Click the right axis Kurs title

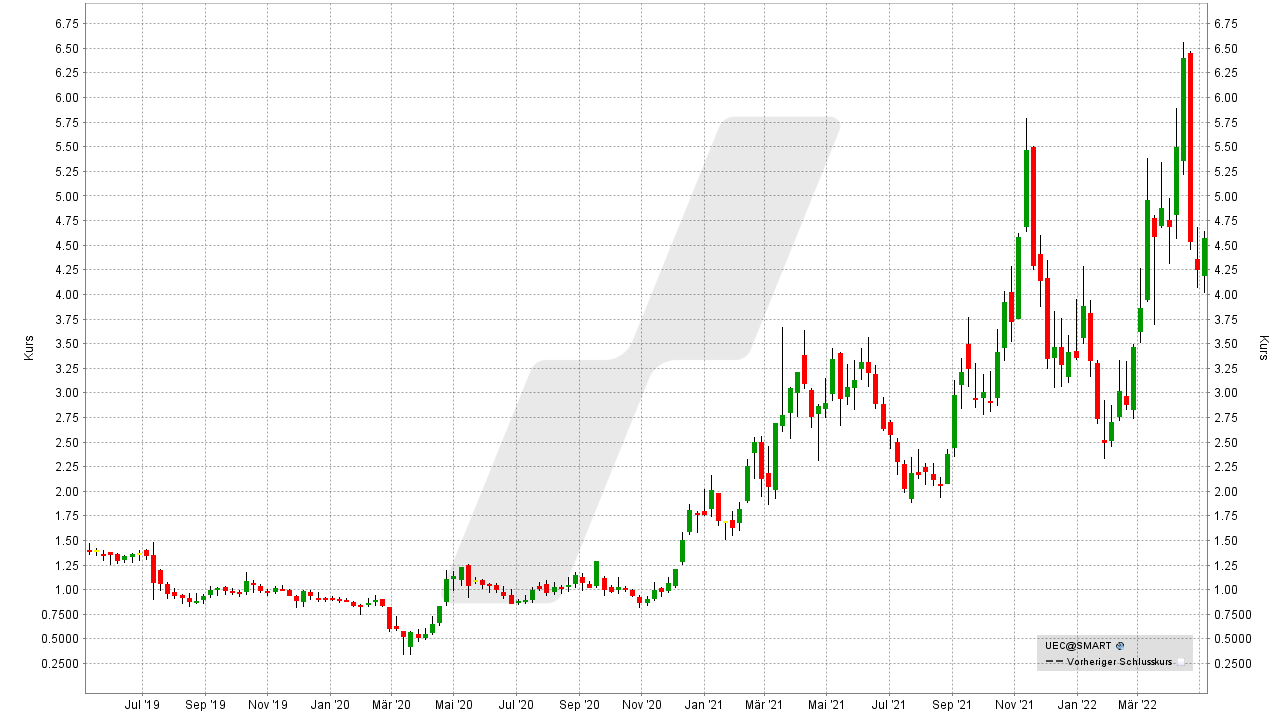point(1264,347)
